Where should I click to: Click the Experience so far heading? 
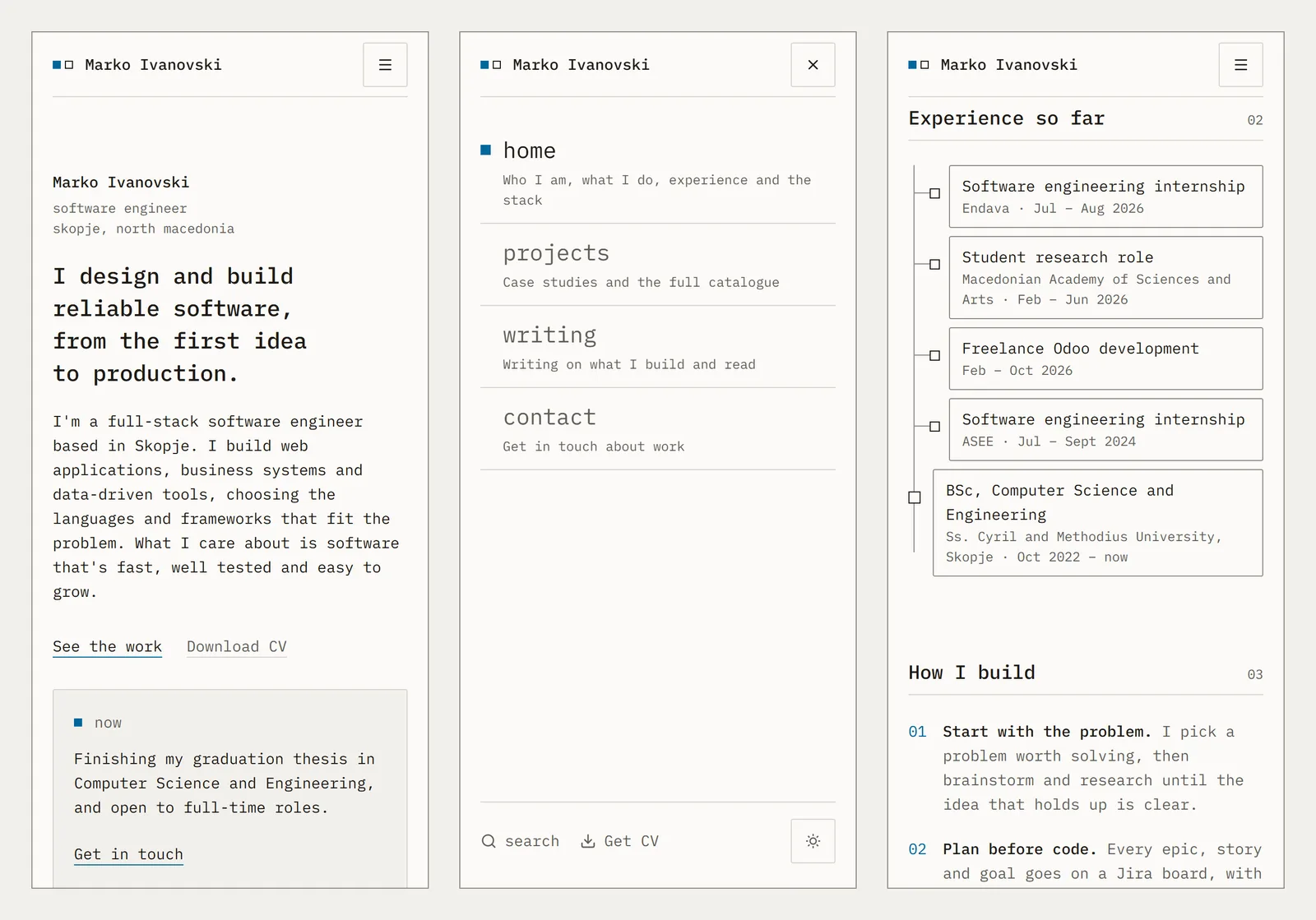(1007, 118)
